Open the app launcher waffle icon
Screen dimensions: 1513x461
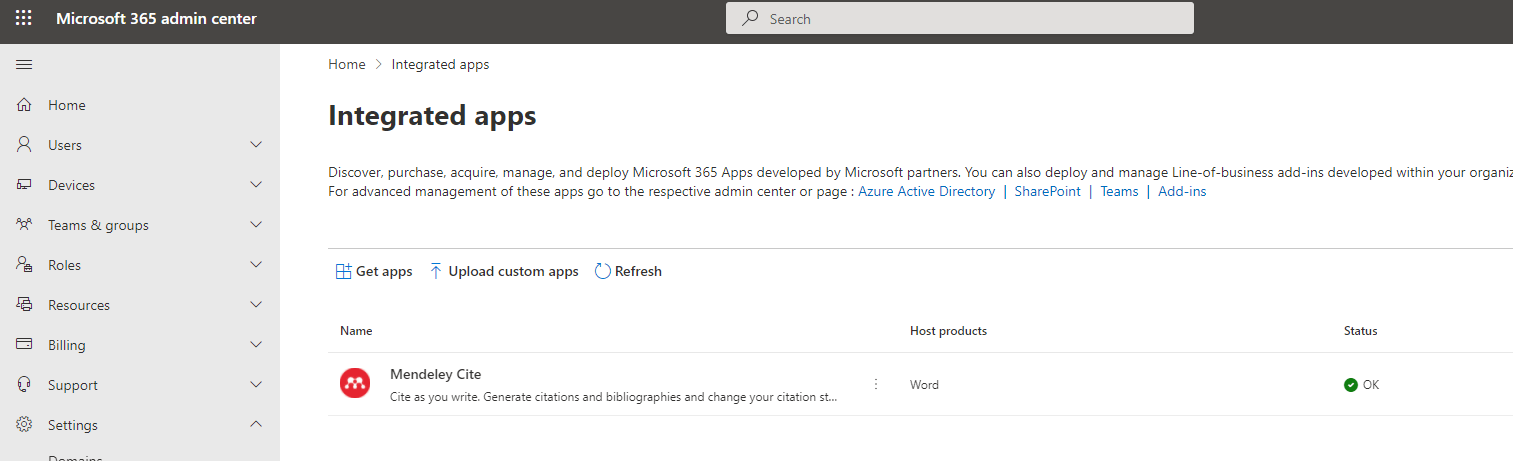24,19
